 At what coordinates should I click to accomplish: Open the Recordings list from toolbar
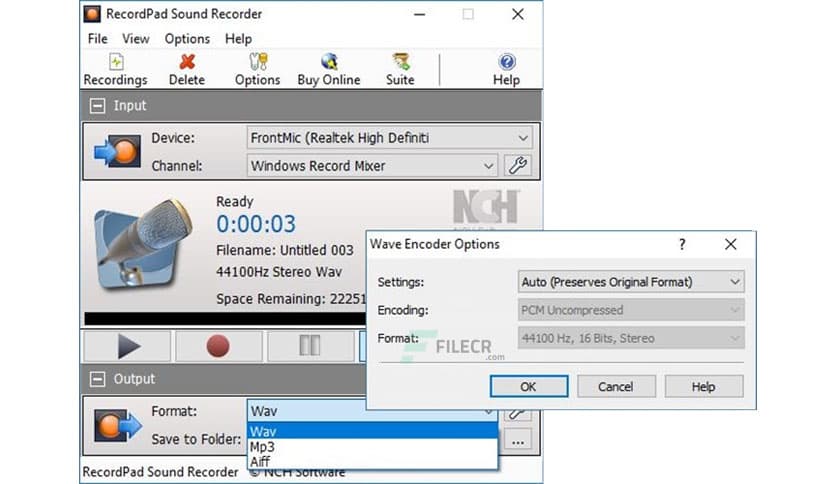[x=115, y=70]
